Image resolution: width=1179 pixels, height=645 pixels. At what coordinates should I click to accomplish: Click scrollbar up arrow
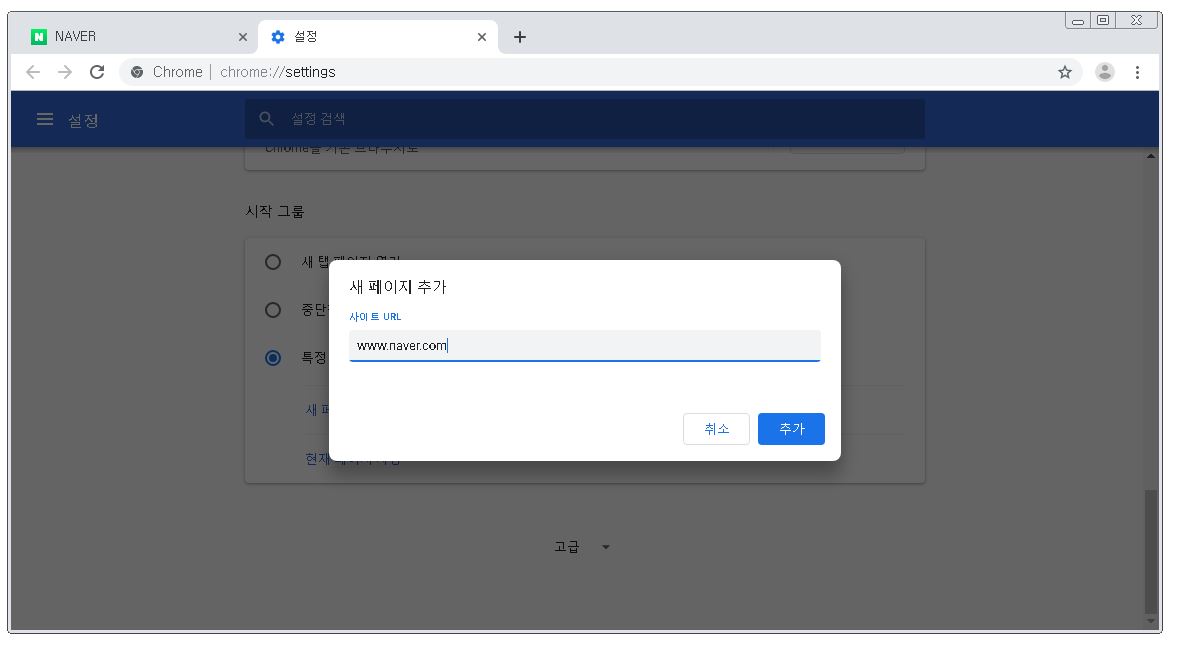point(1150,156)
